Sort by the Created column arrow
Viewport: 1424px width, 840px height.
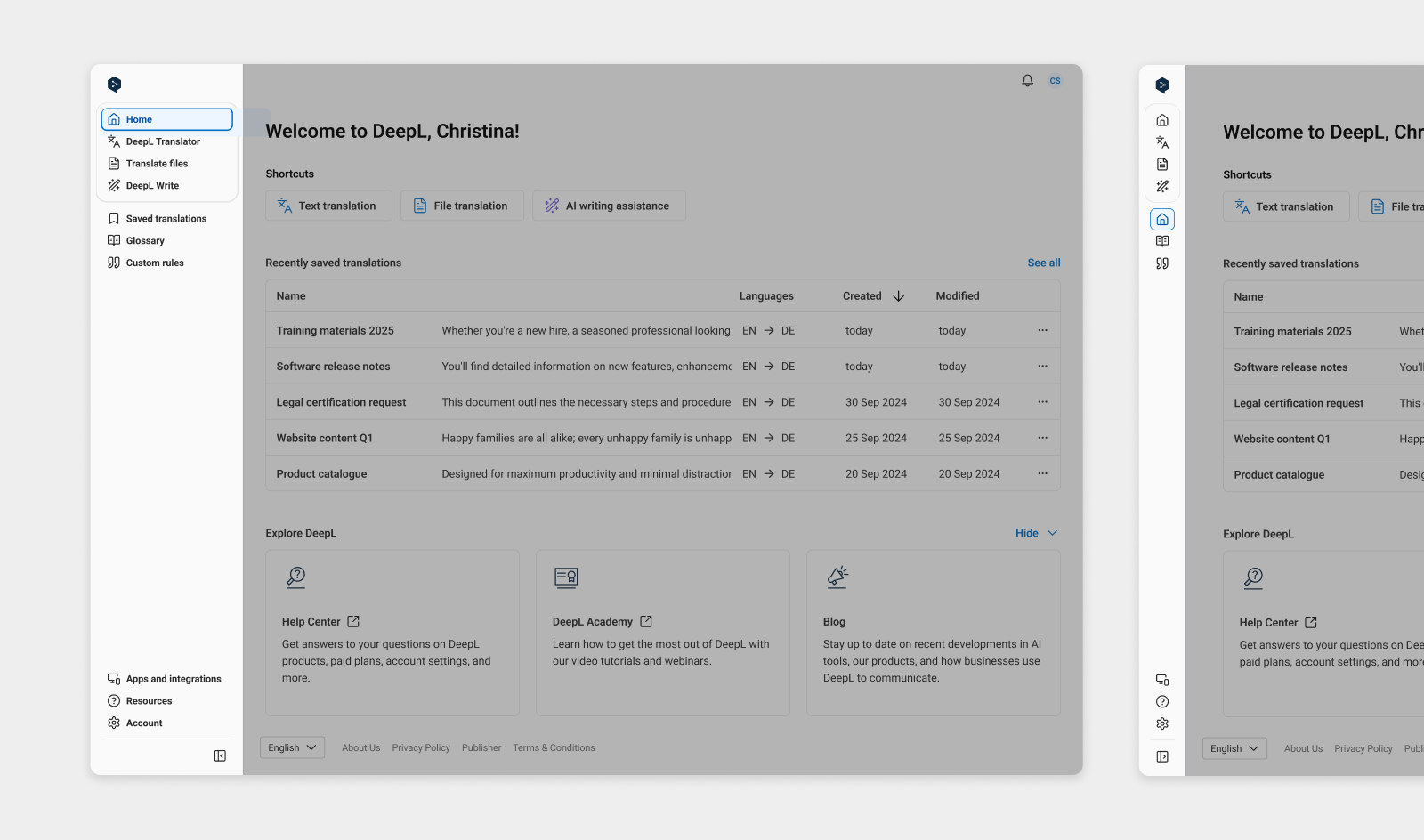(899, 296)
